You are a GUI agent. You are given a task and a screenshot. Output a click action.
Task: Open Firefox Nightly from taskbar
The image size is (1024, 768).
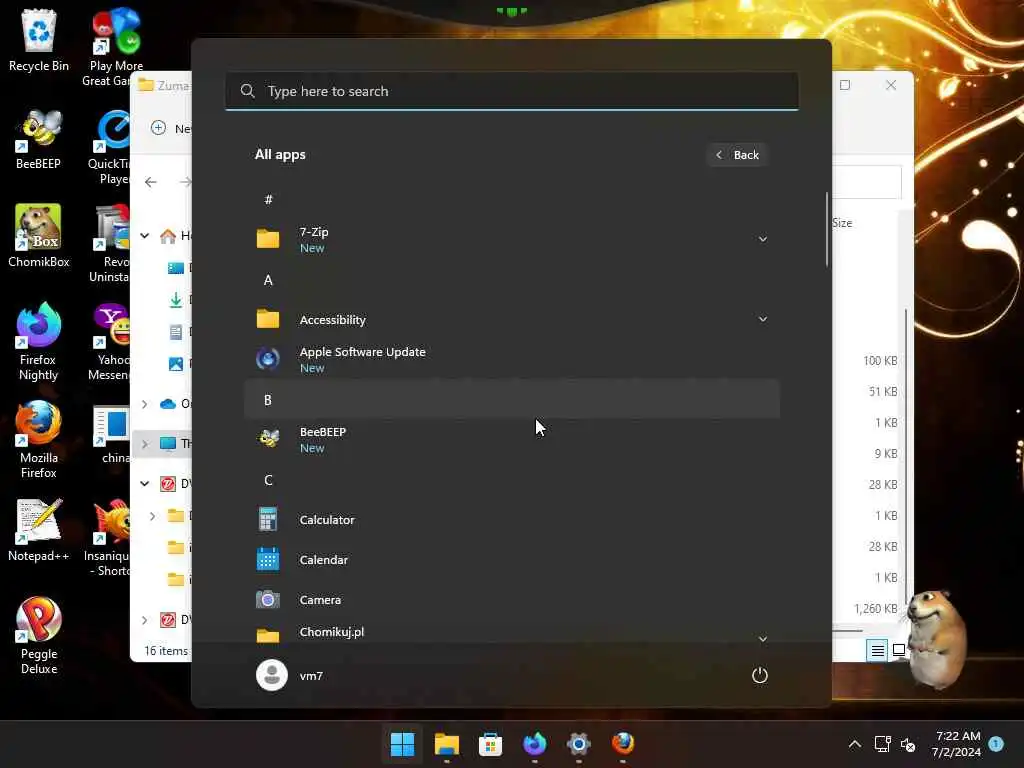tap(535, 744)
